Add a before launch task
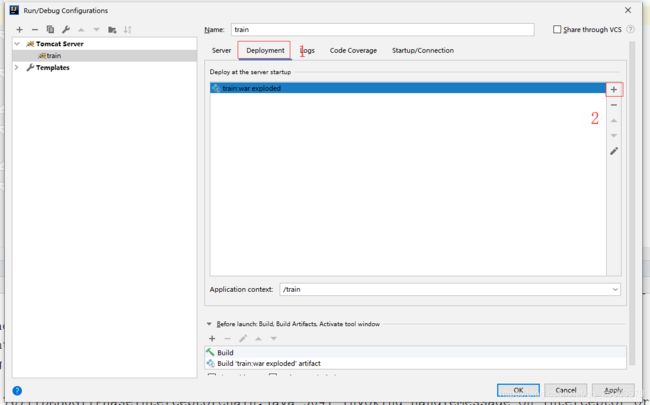 point(212,338)
